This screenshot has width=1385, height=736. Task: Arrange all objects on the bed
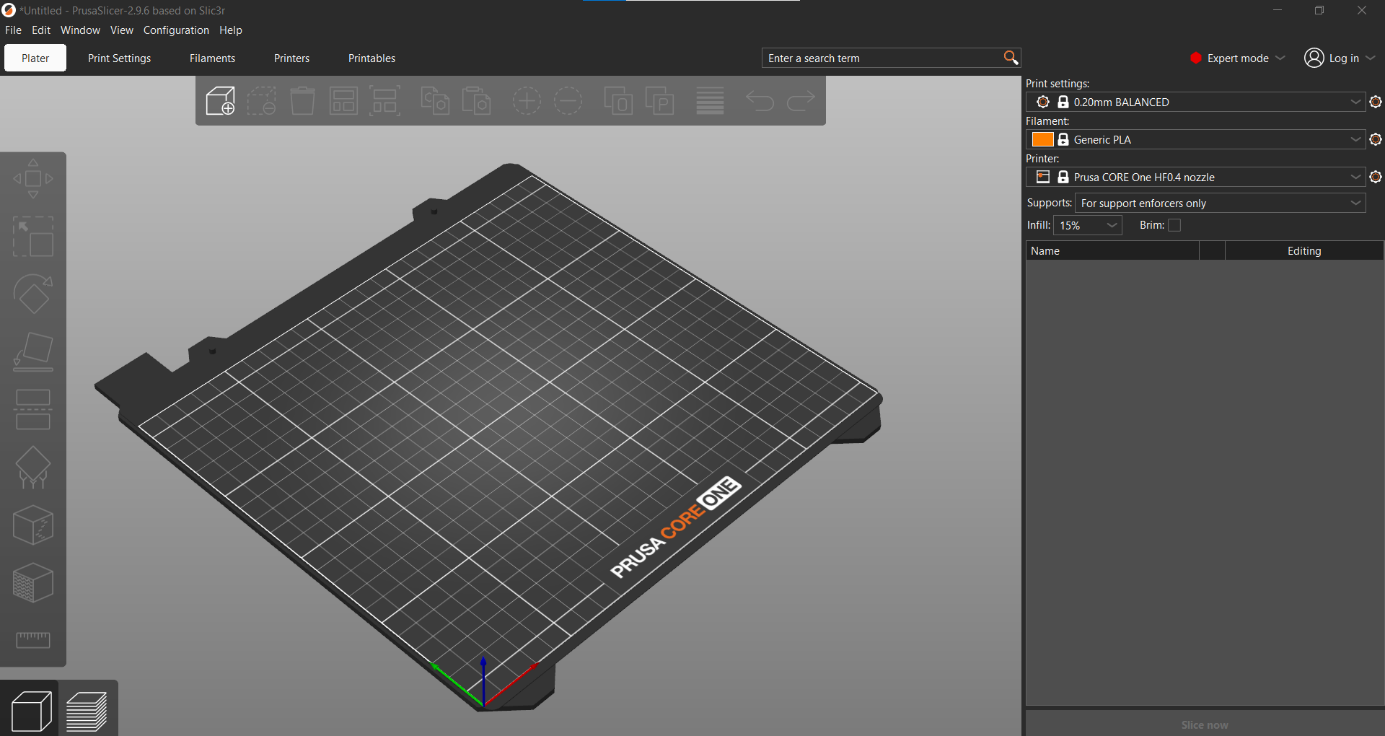(x=344, y=101)
